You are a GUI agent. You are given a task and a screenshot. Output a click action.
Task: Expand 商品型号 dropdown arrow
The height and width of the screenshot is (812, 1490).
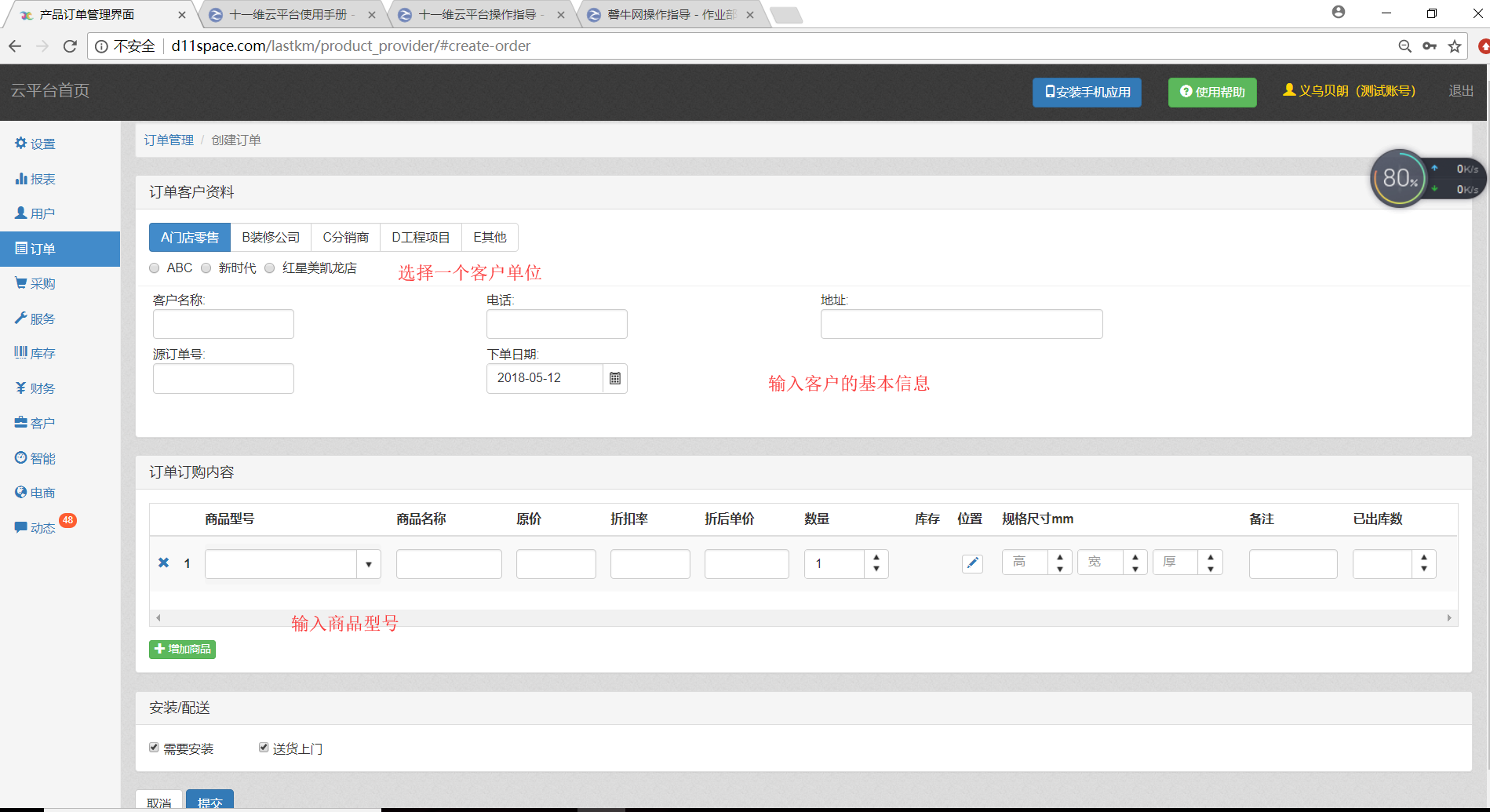369,564
